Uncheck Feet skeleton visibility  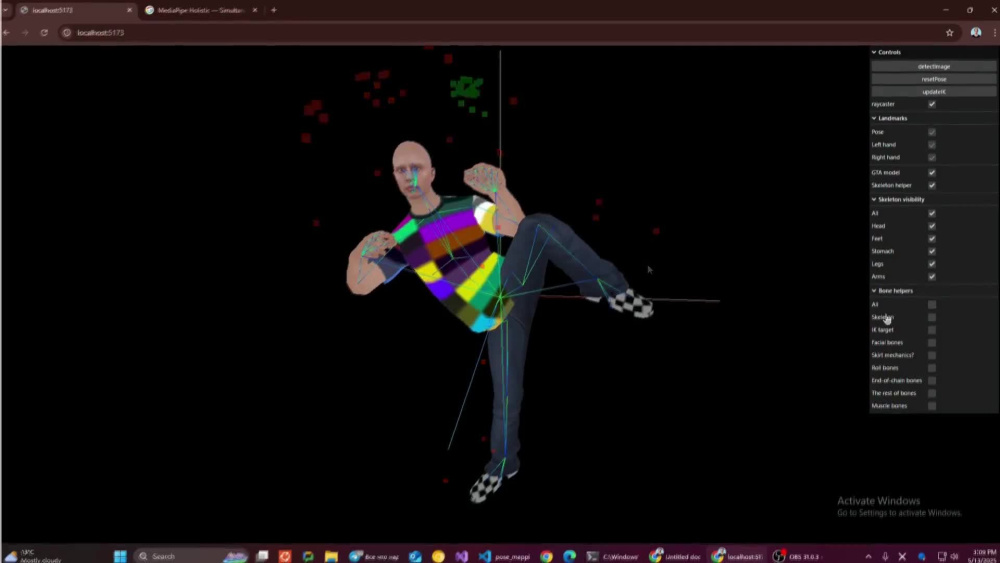(x=932, y=238)
